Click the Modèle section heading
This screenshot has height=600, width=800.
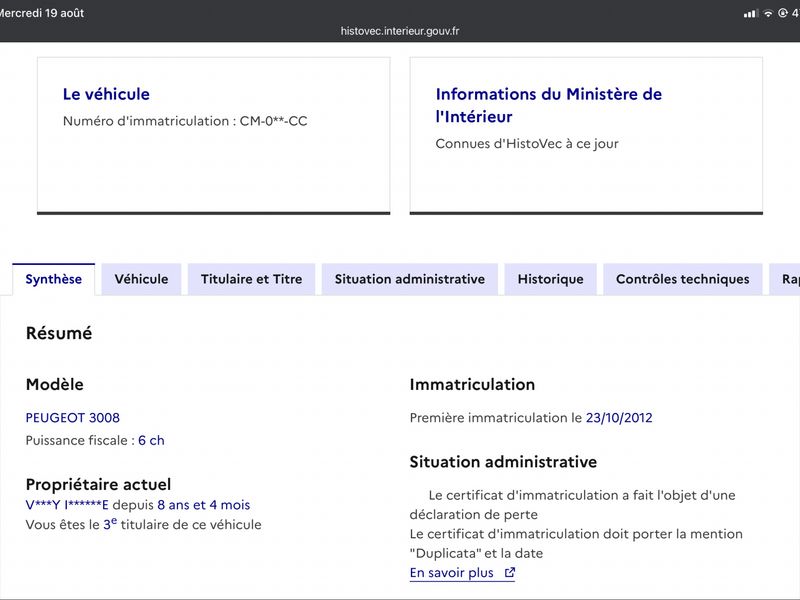(55, 384)
